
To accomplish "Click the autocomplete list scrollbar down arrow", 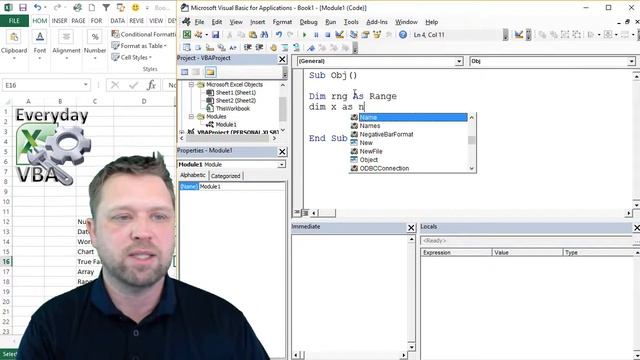I will pyautogui.click(x=472, y=168).
